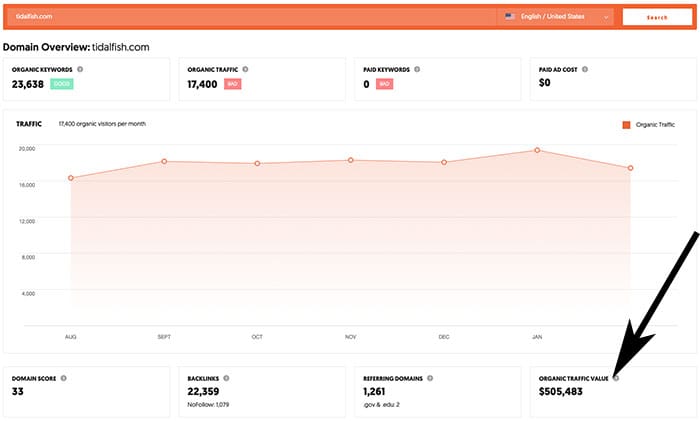Select the AUG data point on chart
The height and width of the screenshot is (421, 700).
point(71,178)
